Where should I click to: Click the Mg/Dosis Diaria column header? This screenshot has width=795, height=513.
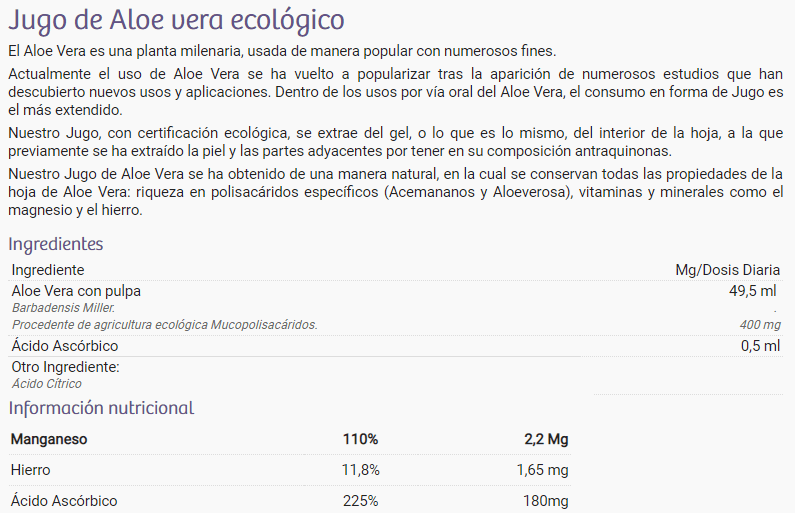pyautogui.click(x=727, y=270)
